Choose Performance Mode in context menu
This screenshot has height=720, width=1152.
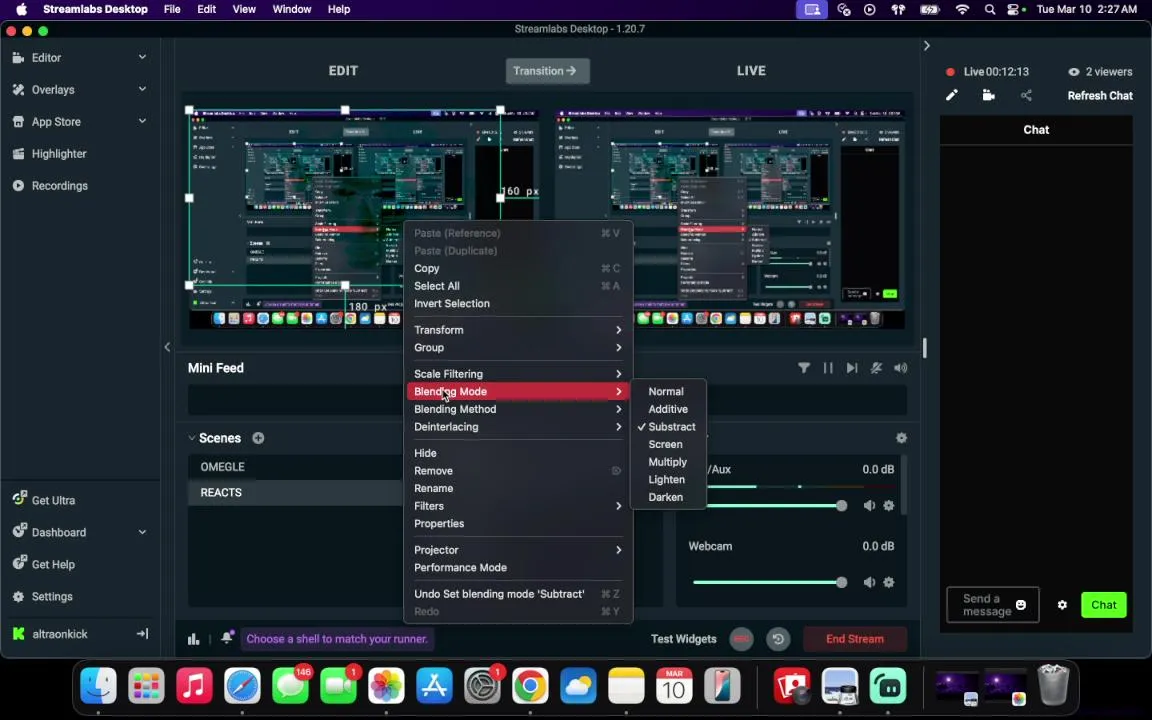(518, 568)
